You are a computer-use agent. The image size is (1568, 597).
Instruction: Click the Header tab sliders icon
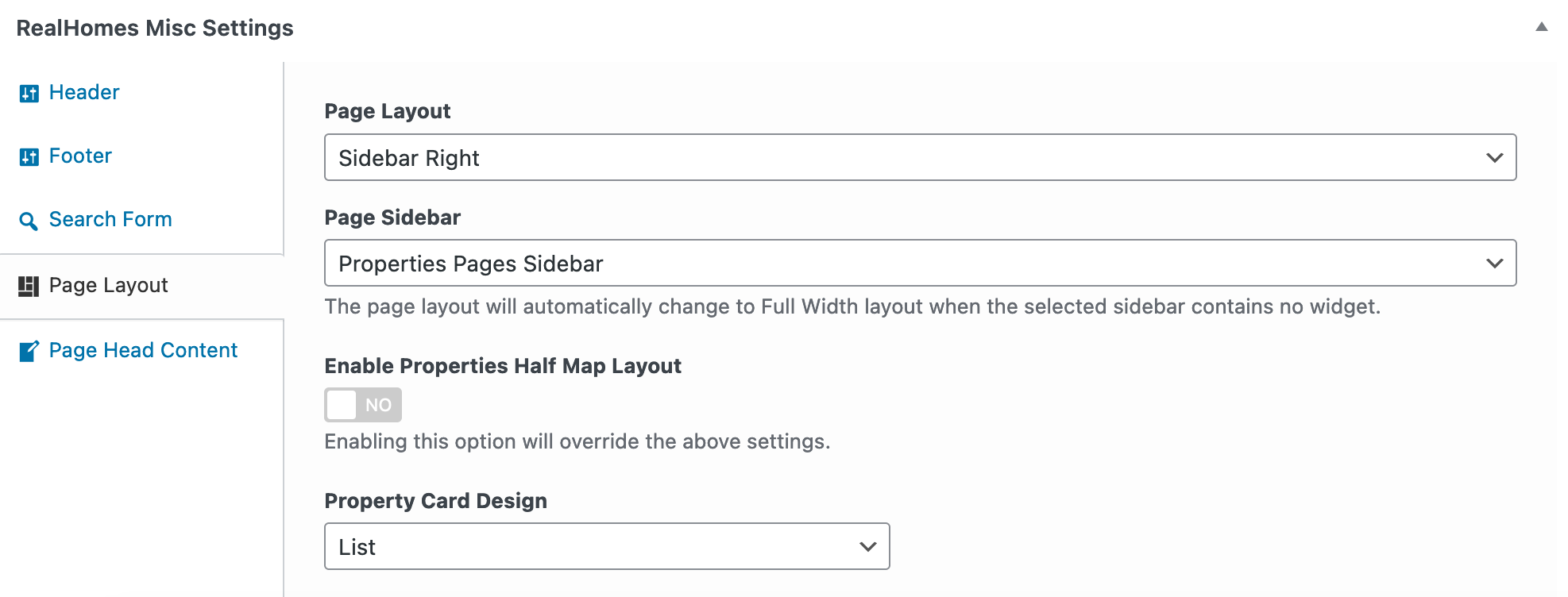(29, 94)
